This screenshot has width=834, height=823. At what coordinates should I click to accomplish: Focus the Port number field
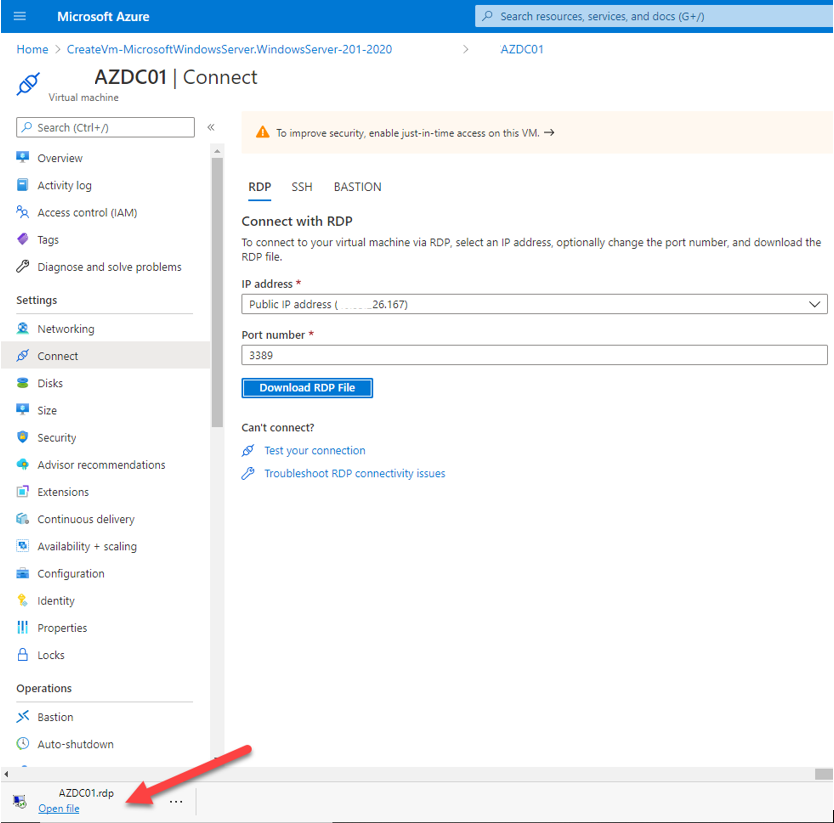click(x=534, y=355)
